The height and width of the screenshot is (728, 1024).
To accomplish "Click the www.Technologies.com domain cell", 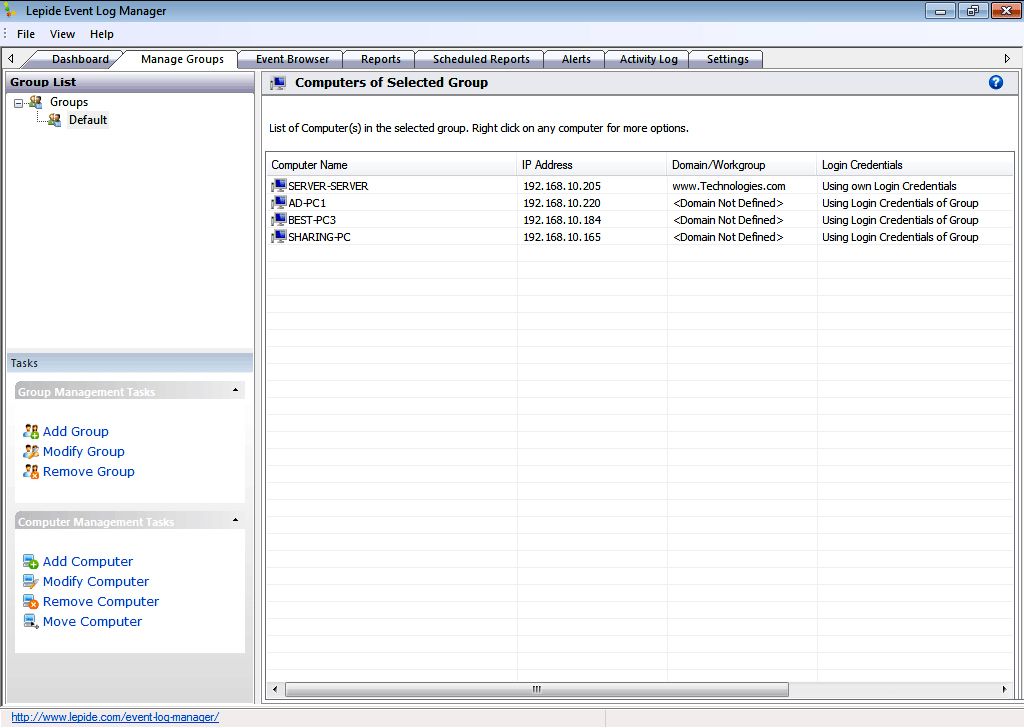I will 729,186.
